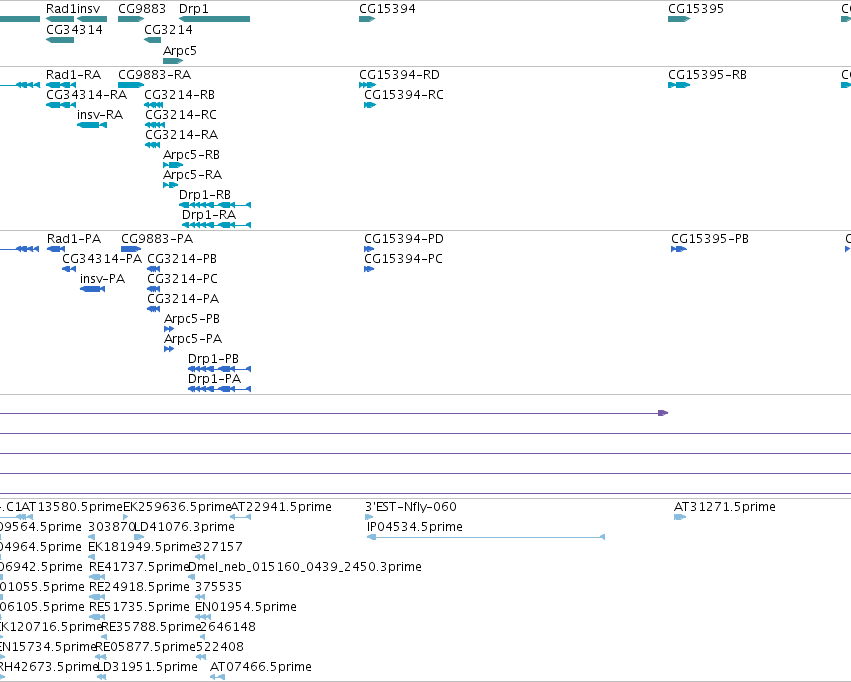This screenshot has width=851, height=682.
Task: Click the CG15394-RC transcript label
Action: pos(404,94)
